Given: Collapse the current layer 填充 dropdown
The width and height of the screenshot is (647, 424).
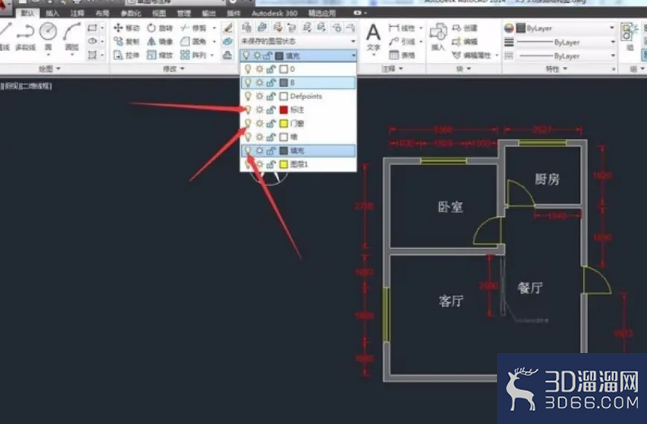Looking at the screenshot, I should pos(353,55).
